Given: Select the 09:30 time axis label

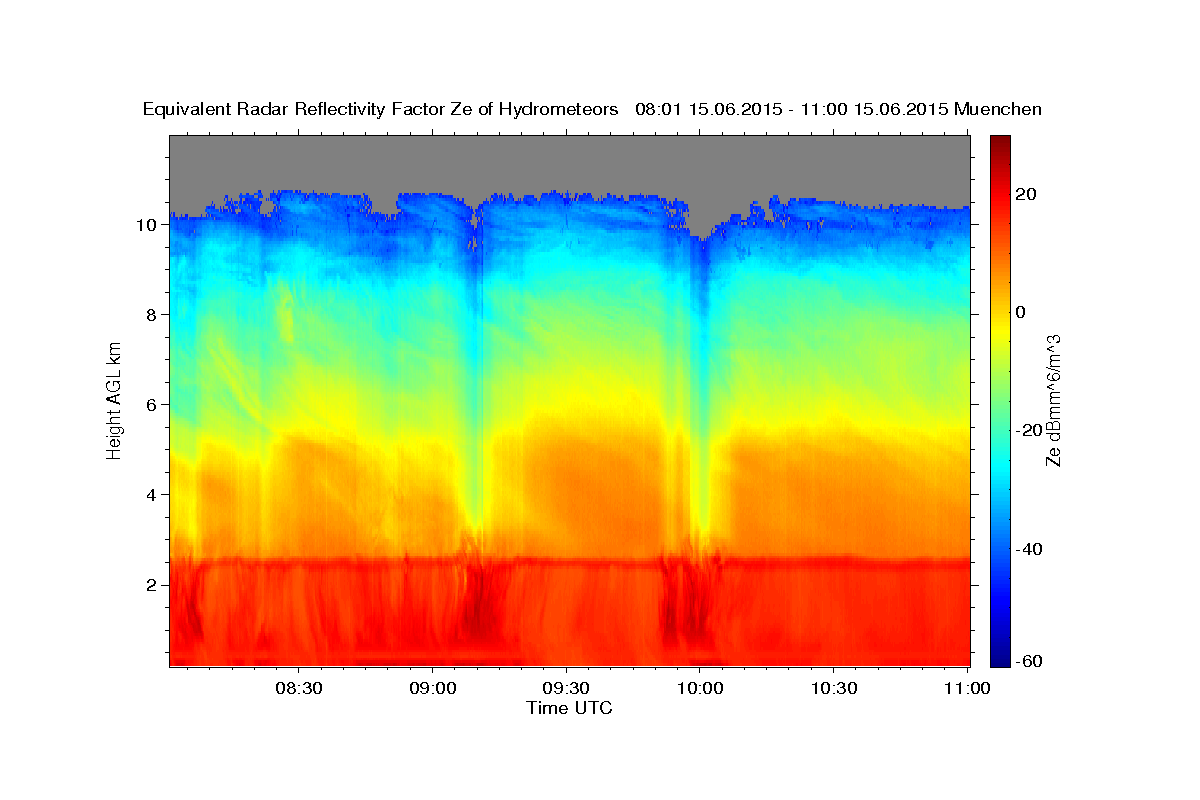Looking at the screenshot, I should (566, 688).
